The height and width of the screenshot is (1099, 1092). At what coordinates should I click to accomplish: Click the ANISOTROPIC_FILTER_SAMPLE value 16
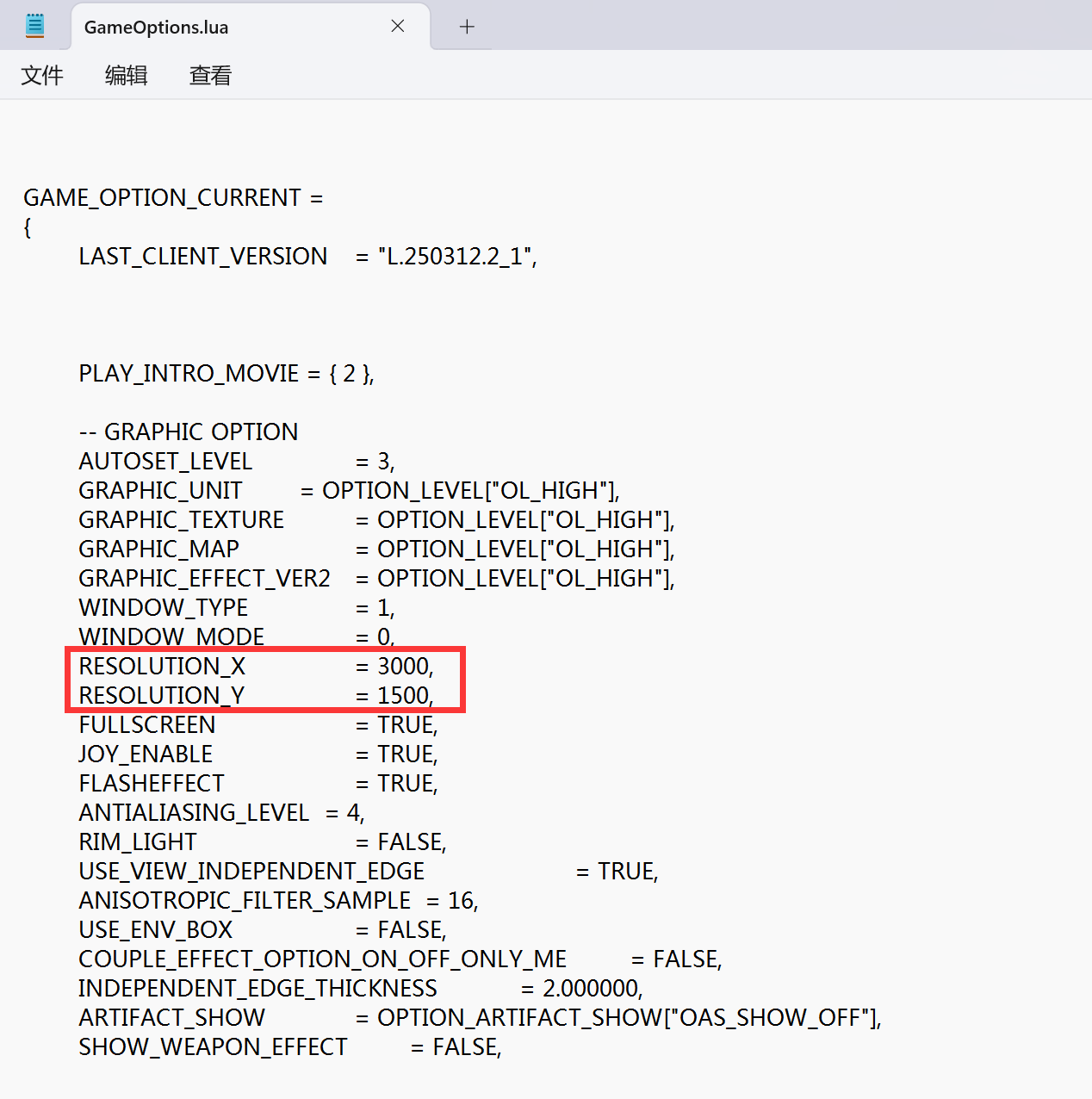click(462, 901)
